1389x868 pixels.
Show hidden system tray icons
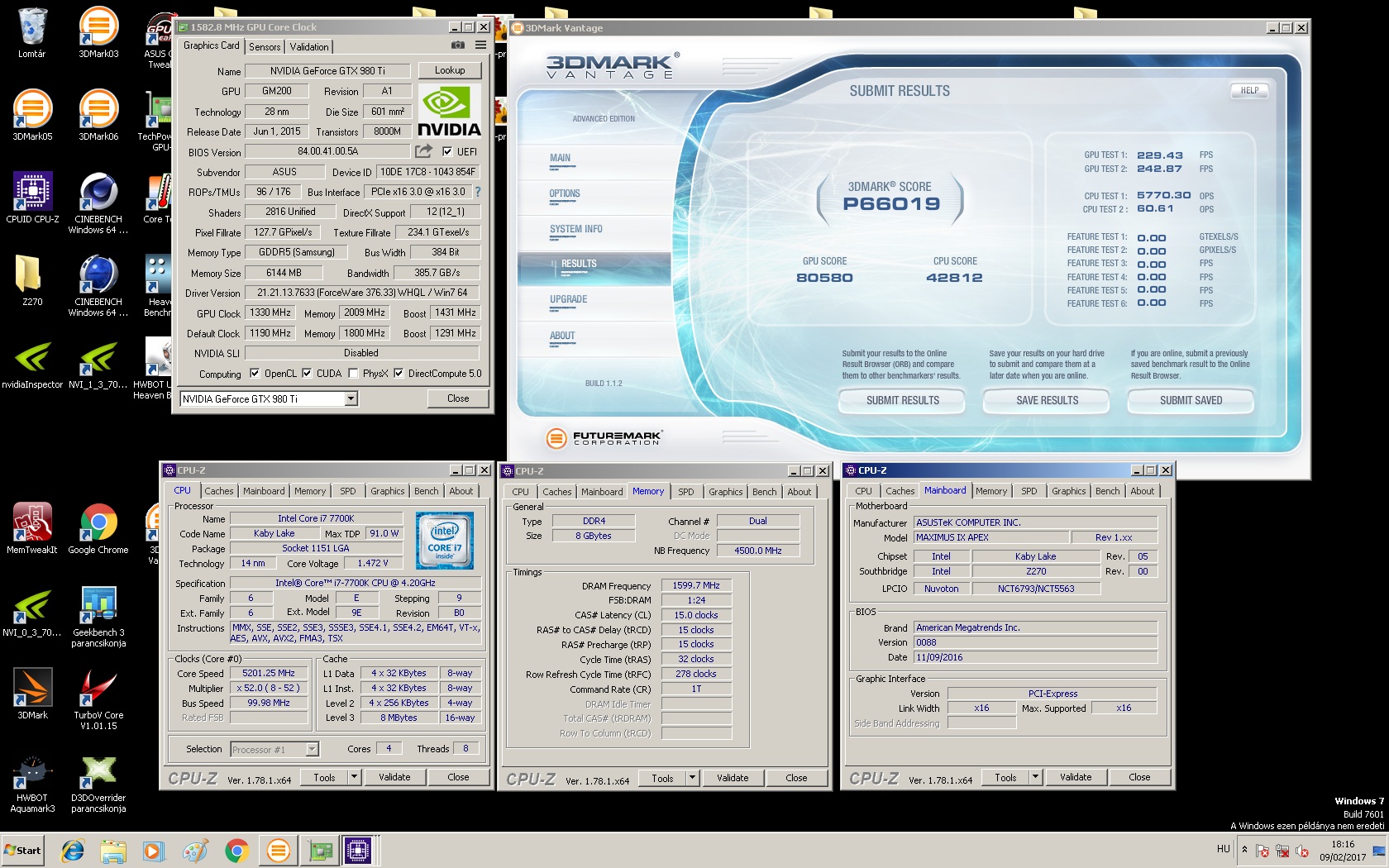click(x=1244, y=849)
